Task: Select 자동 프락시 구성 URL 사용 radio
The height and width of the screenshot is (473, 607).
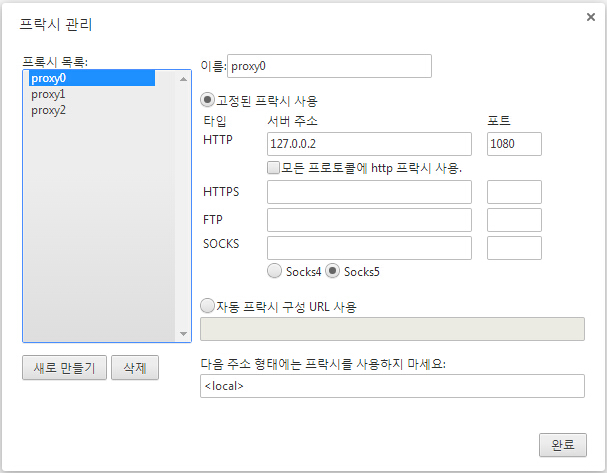Action: coord(208,306)
